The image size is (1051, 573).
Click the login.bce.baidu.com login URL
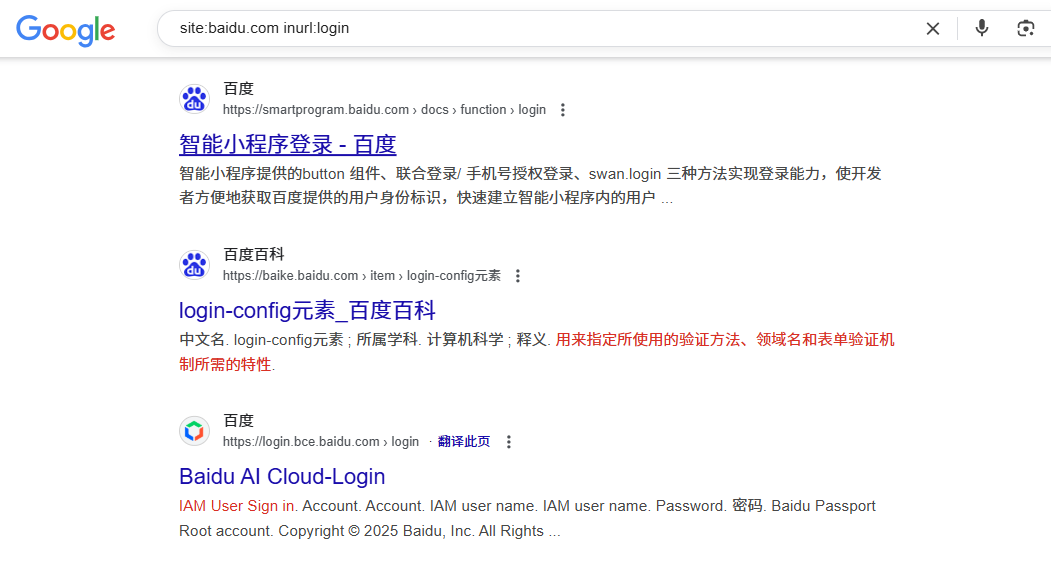(320, 442)
